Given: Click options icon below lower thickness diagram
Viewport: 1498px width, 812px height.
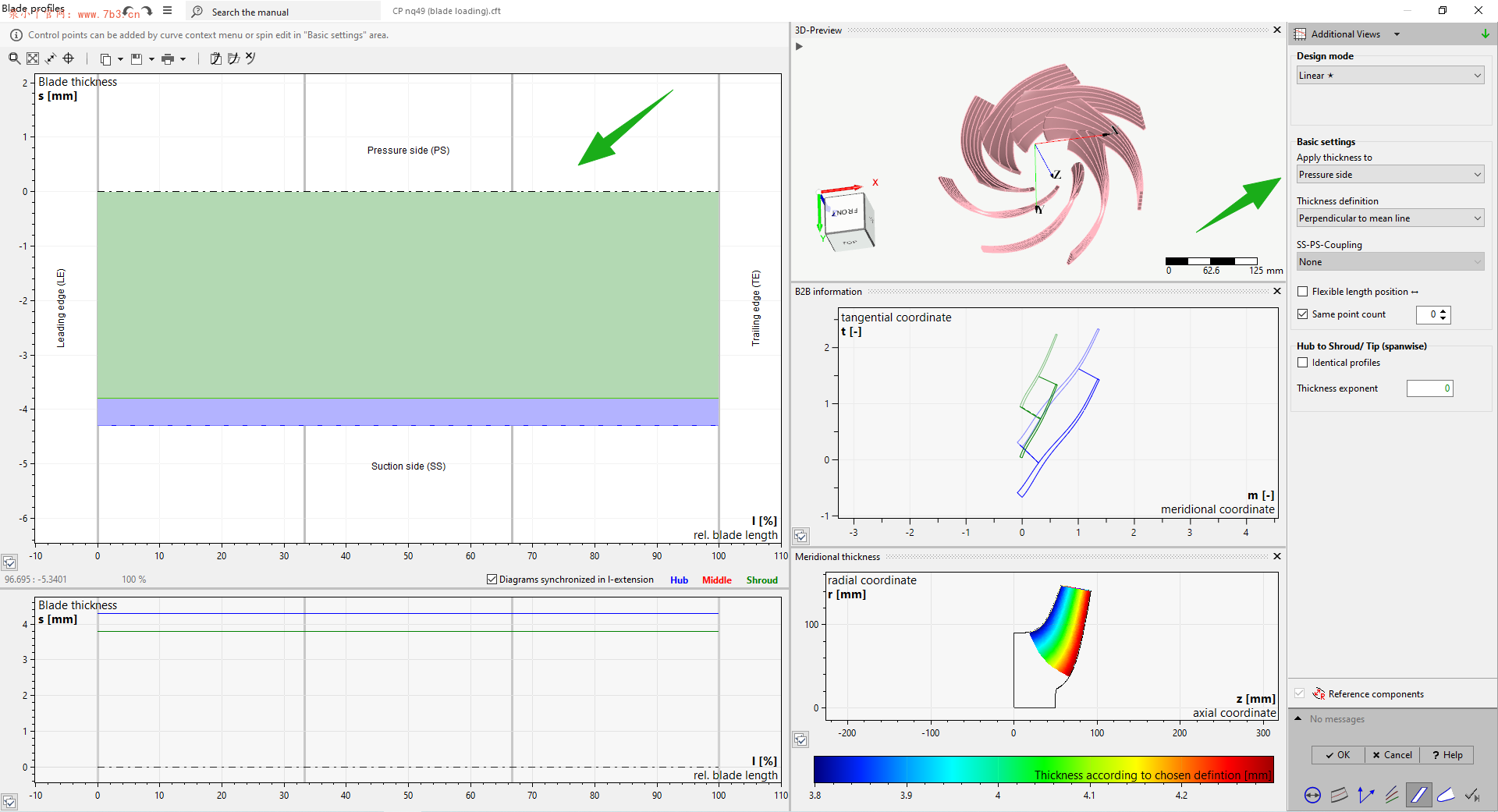Looking at the screenshot, I should click(9, 802).
